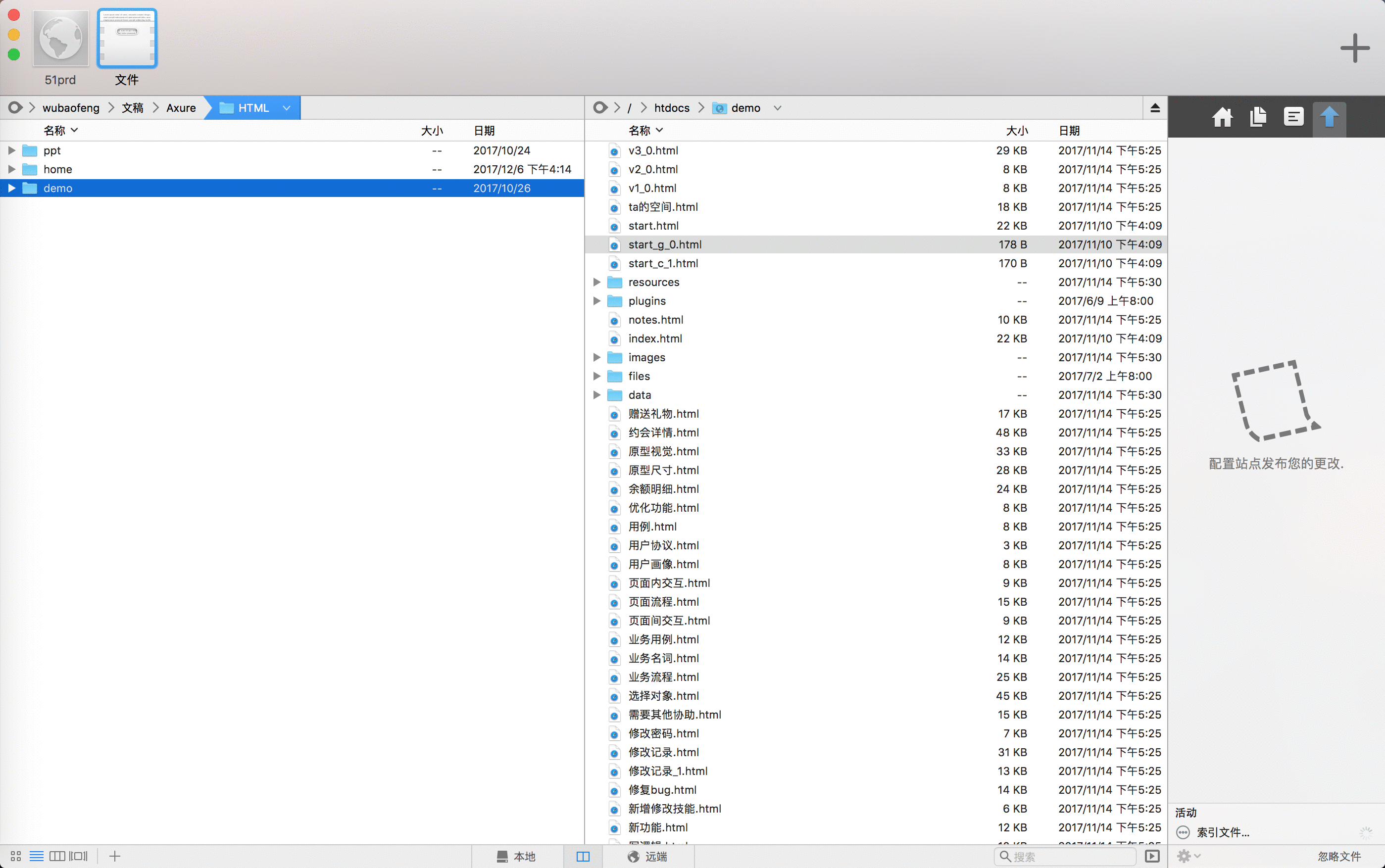Select 约会详情.html file
Image resolution: width=1385 pixels, height=868 pixels.
tap(876, 433)
